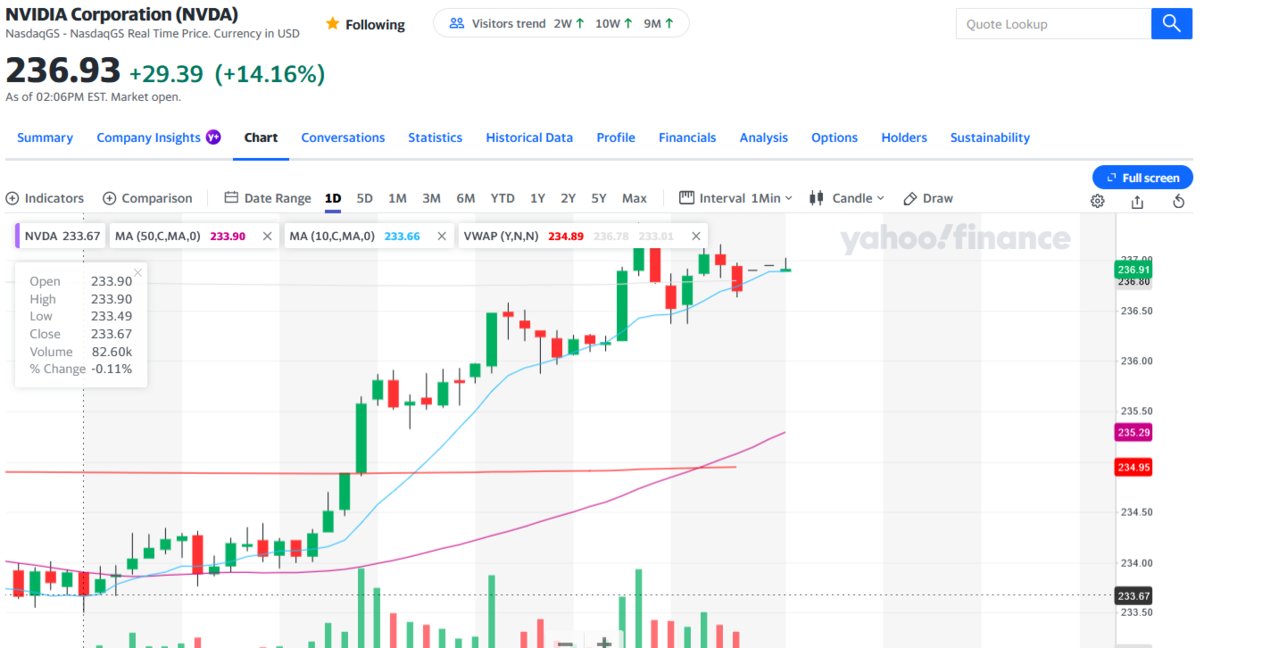The image size is (1279, 648).
Task: Select the Max time range
Action: click(634, 198)
